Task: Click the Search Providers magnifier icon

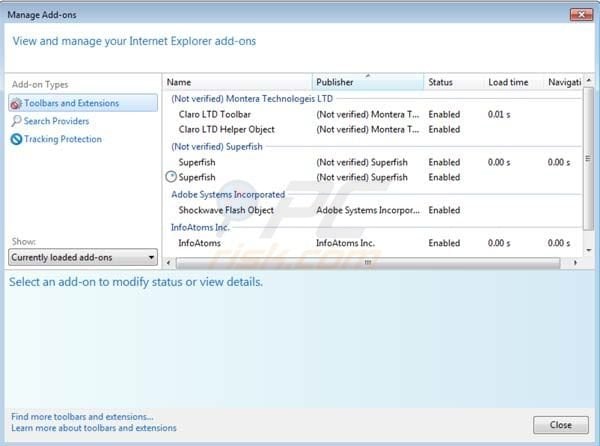Action: point(16,121)
